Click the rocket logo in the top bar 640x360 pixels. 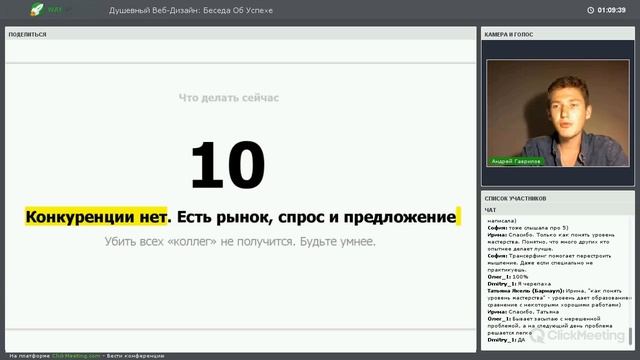click(37, 9)
